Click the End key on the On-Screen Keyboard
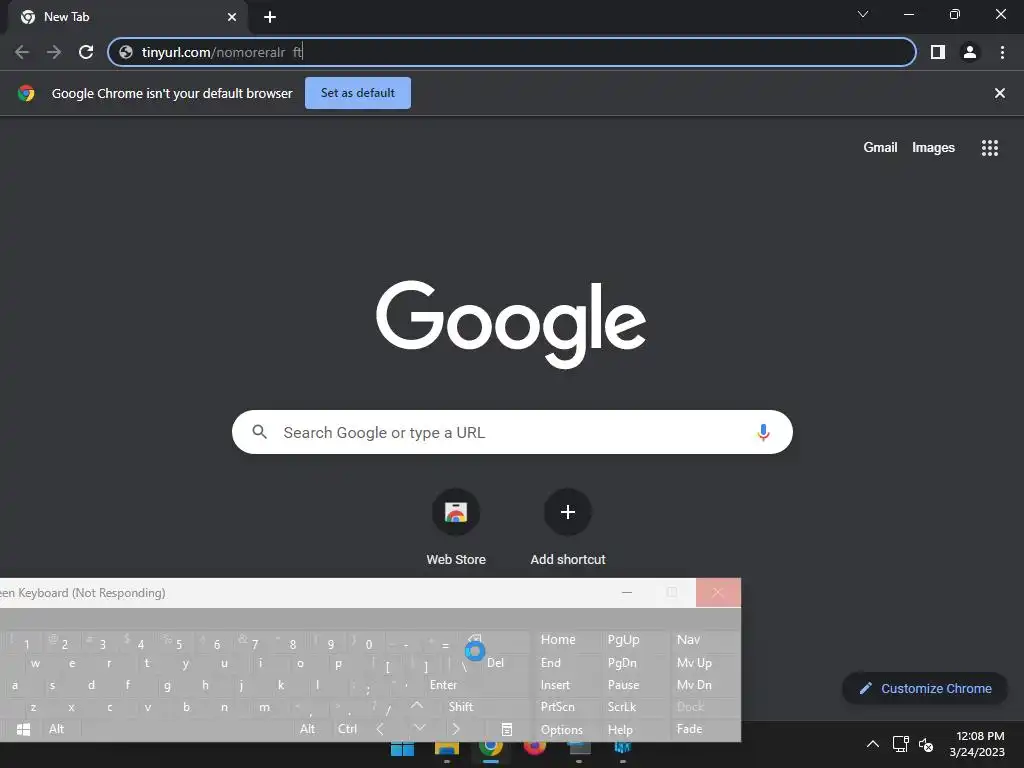 click(x=551, y=663)
